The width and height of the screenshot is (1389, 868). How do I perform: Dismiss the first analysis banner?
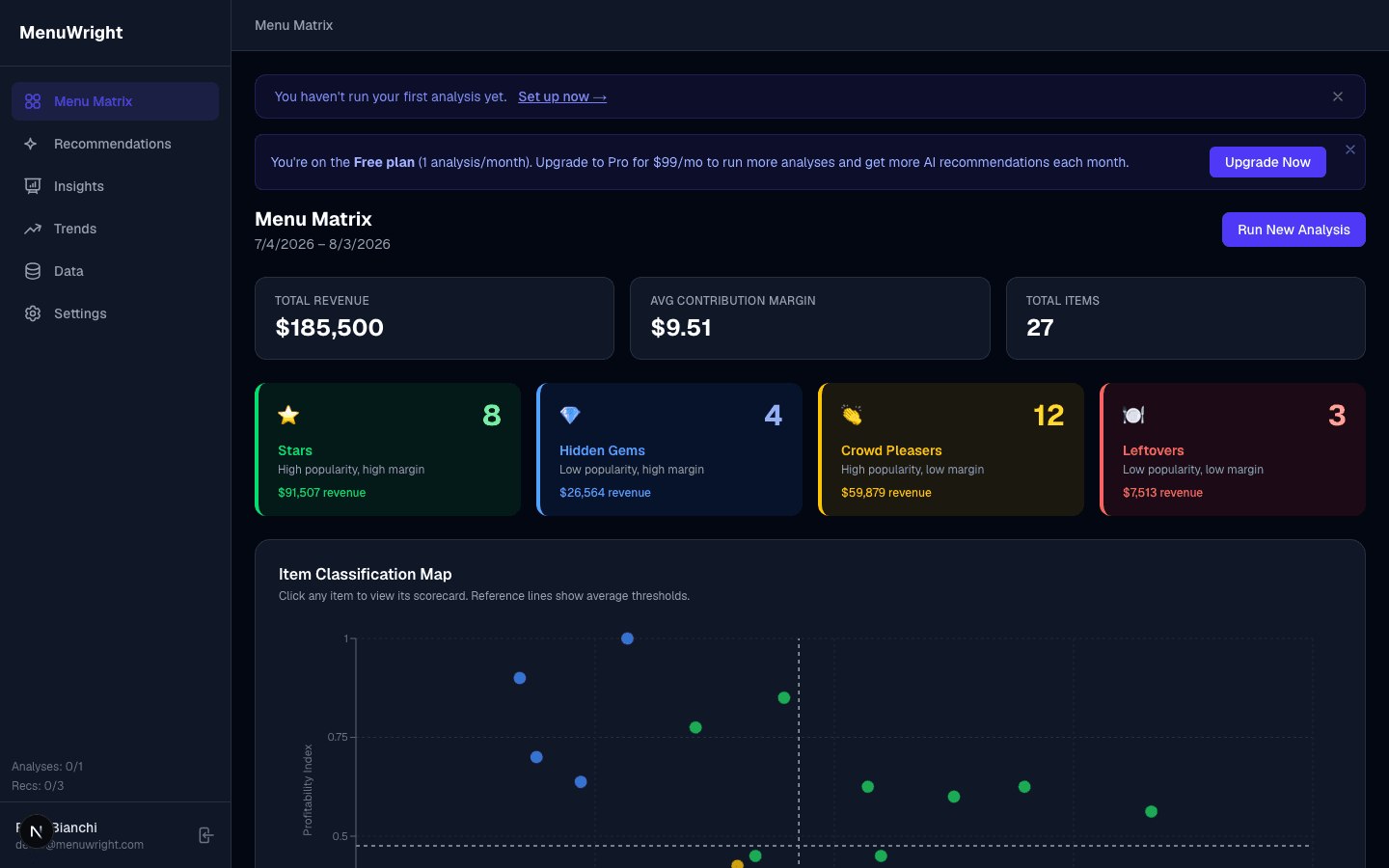(1338, 96)
